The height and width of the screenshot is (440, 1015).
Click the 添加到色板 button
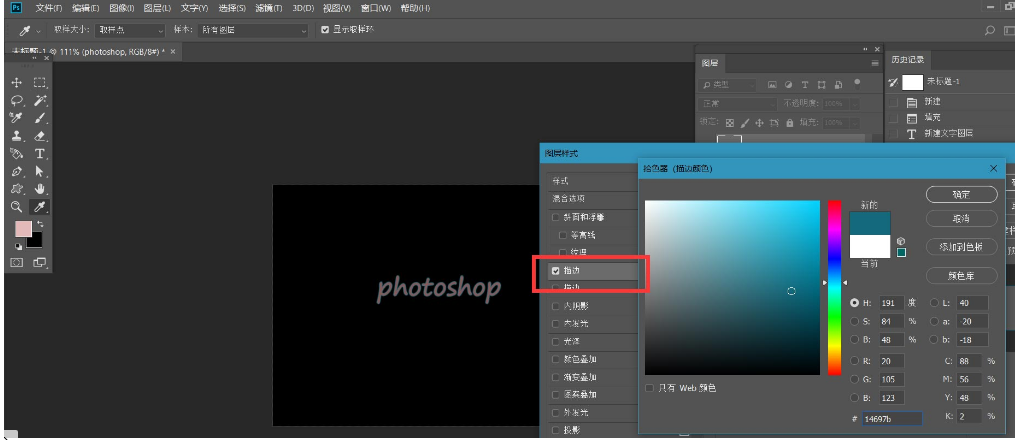point(961,246)
